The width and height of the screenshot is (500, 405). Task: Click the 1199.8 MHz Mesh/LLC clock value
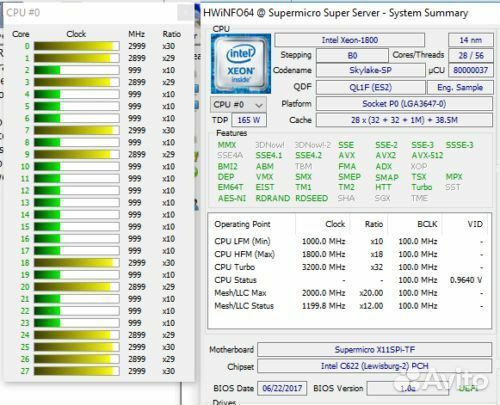coord(323,306)
